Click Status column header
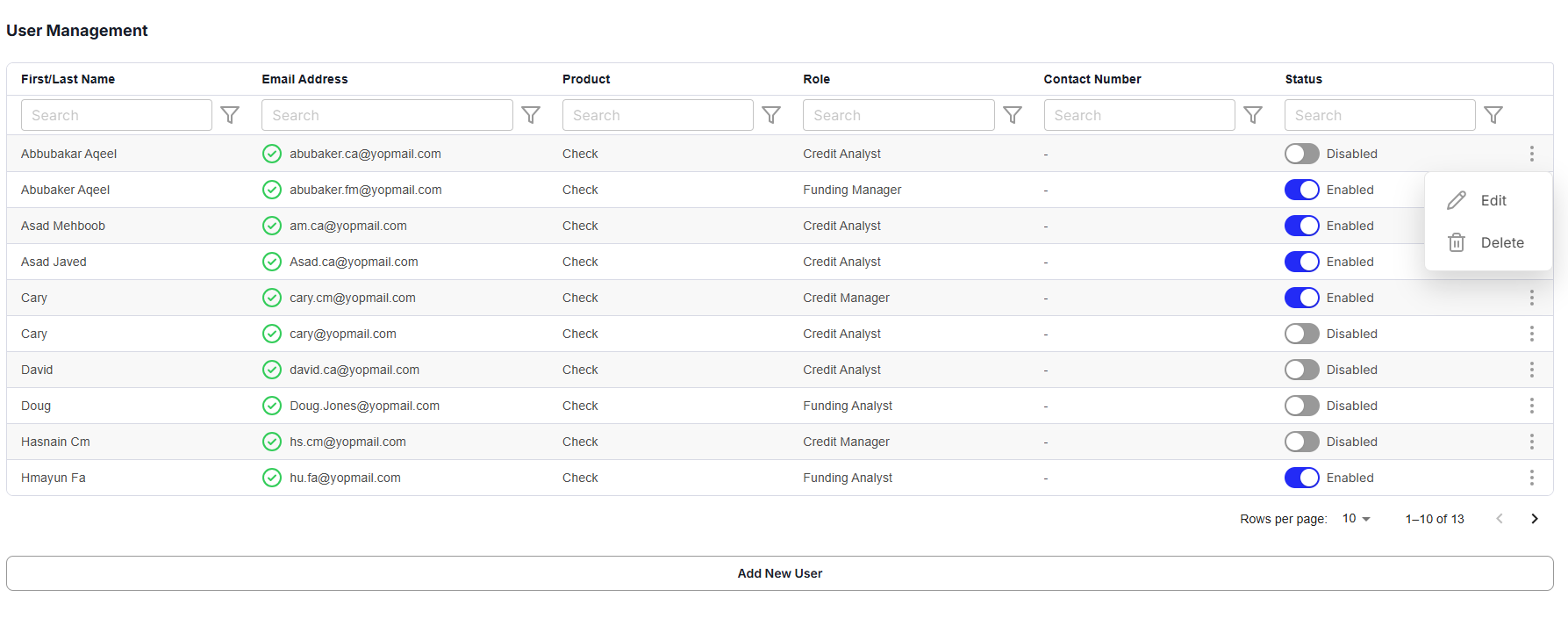The image size is (1568, 633). coord(1303,79)
